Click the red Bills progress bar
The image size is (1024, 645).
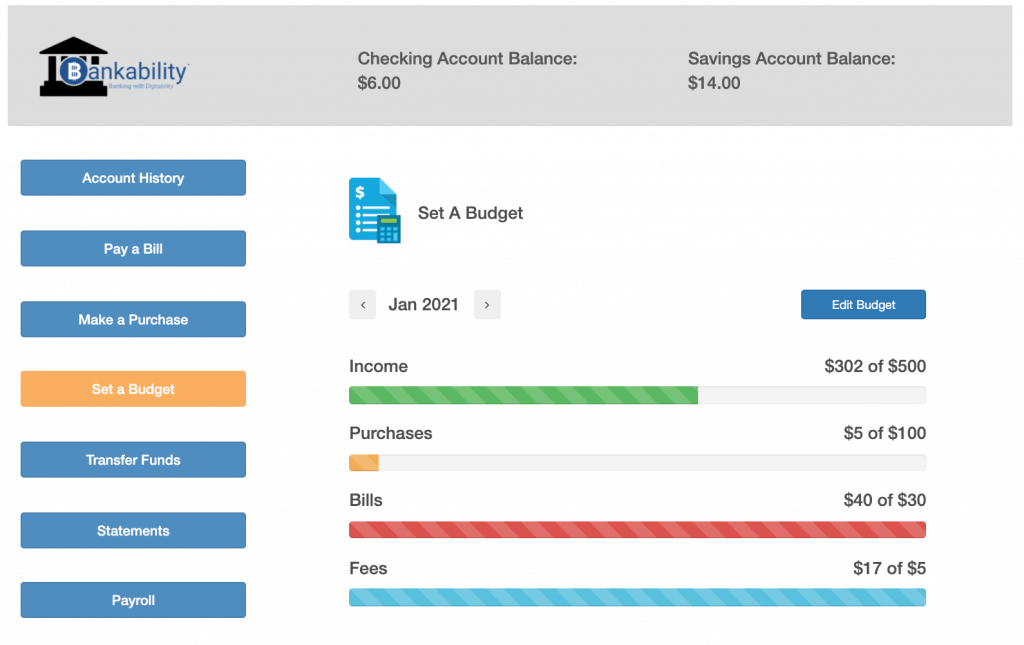pos(637,529)
